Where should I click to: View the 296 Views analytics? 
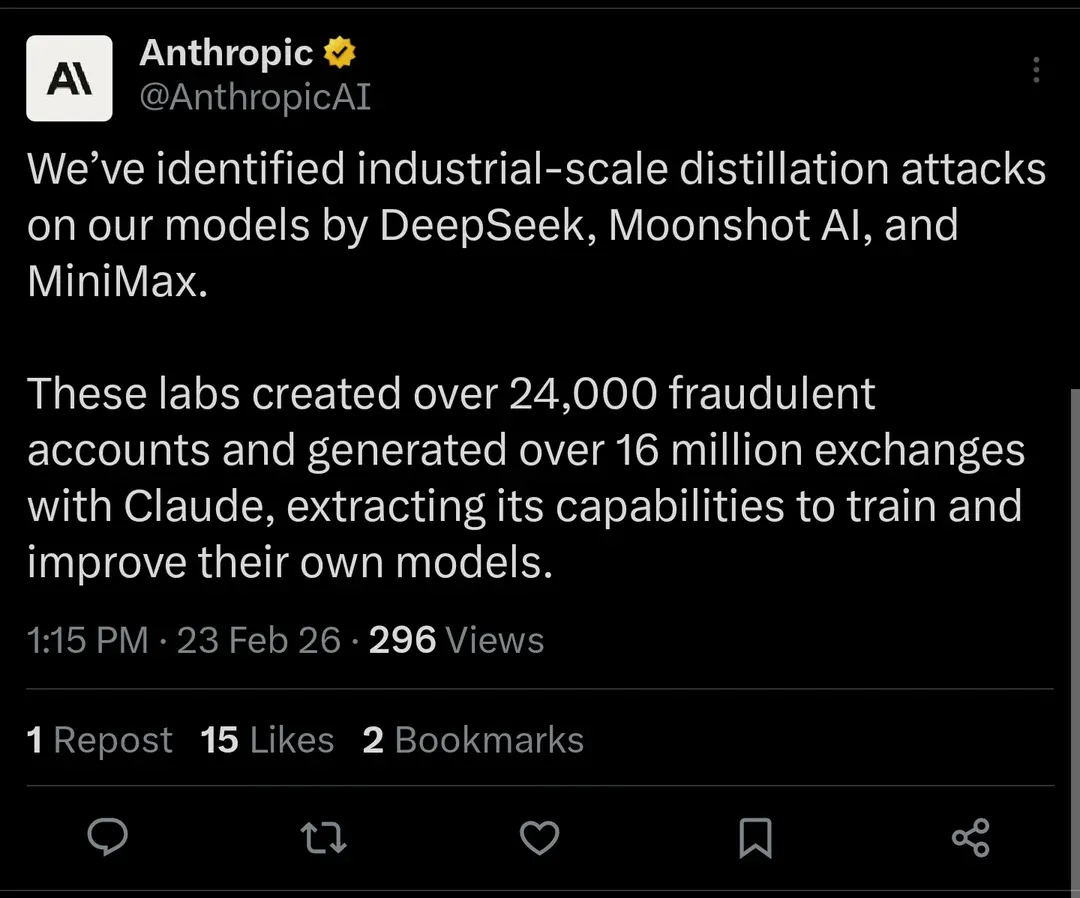(456, 640)
